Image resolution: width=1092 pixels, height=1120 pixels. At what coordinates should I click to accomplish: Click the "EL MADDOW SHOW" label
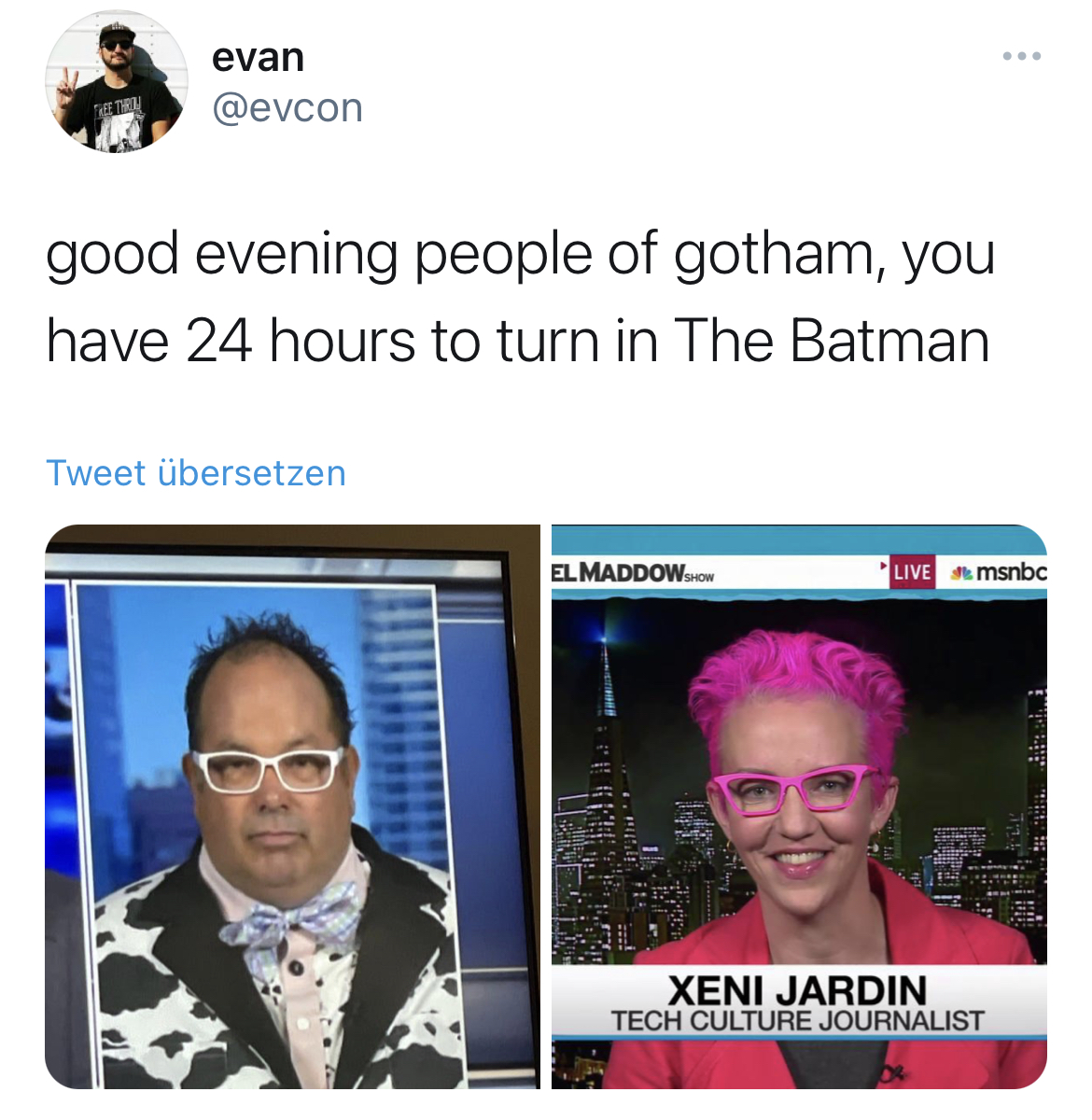coord(633,573)
